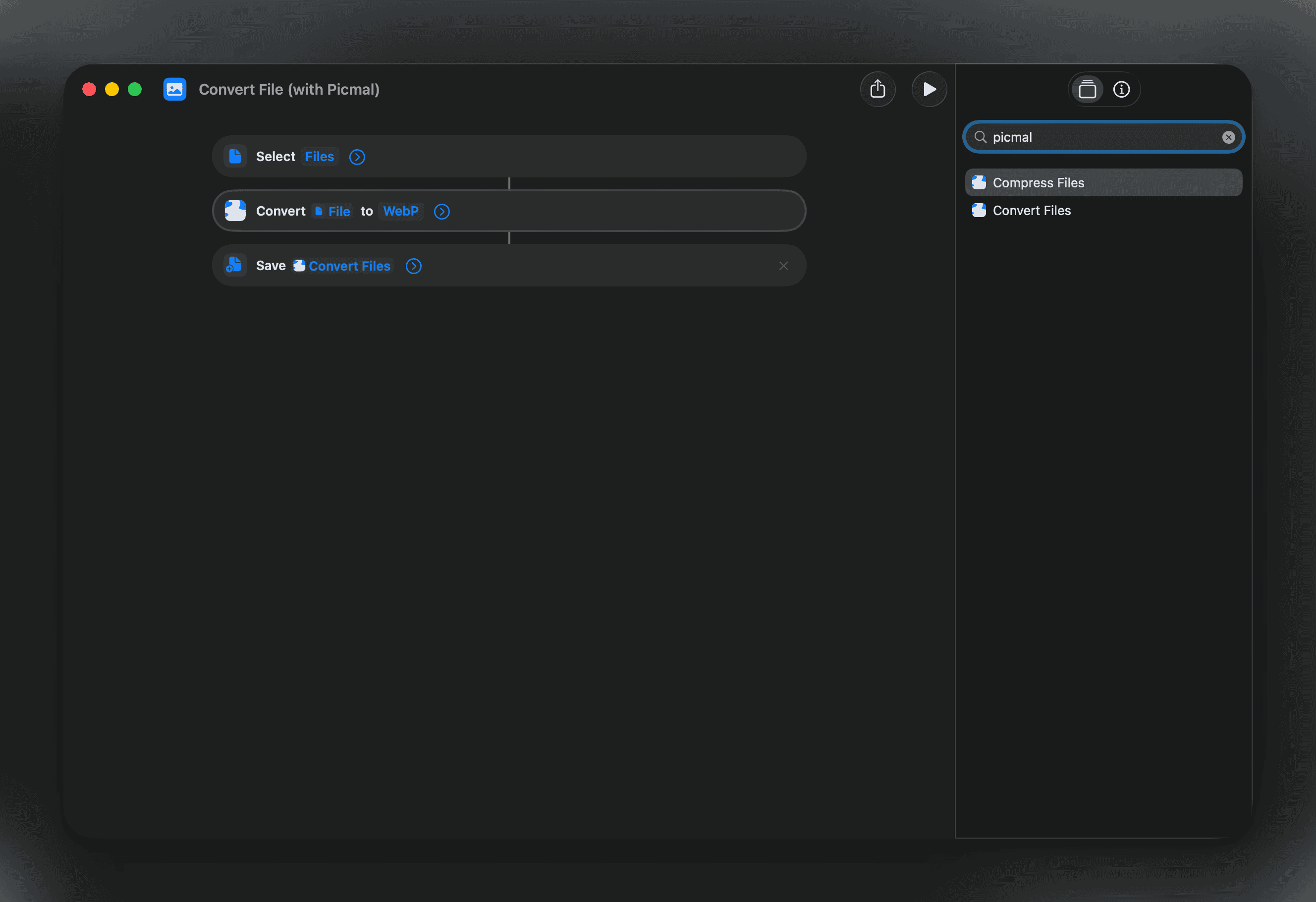Click the Convert Files variable in the Save action
This screenshot has width=1316, height=902.
(342, 266)
